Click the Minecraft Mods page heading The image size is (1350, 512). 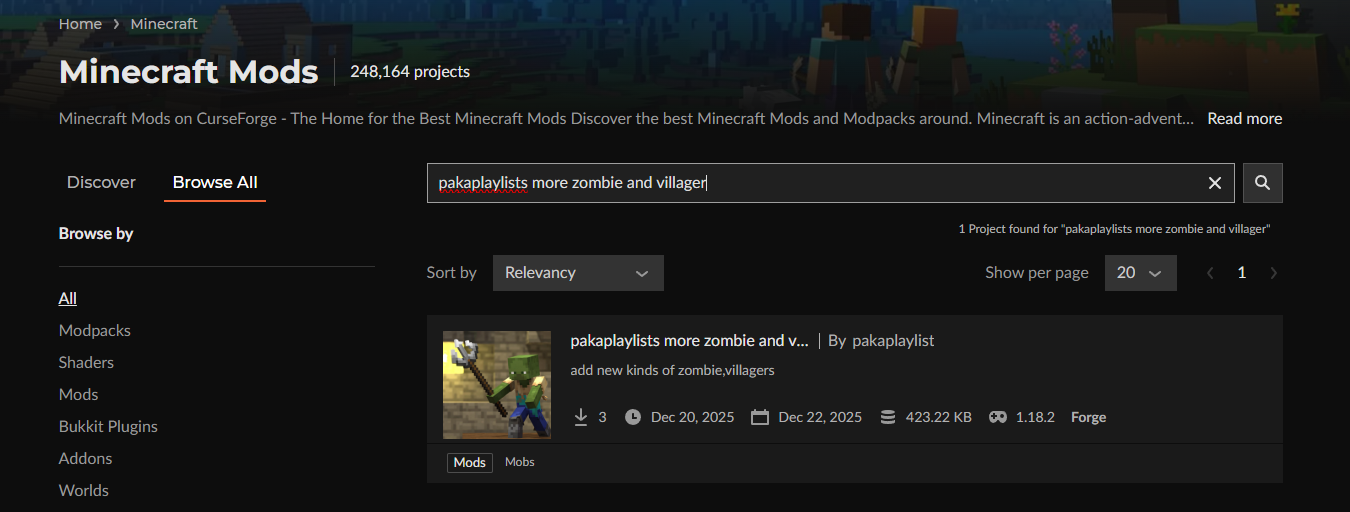coord(189,72)
